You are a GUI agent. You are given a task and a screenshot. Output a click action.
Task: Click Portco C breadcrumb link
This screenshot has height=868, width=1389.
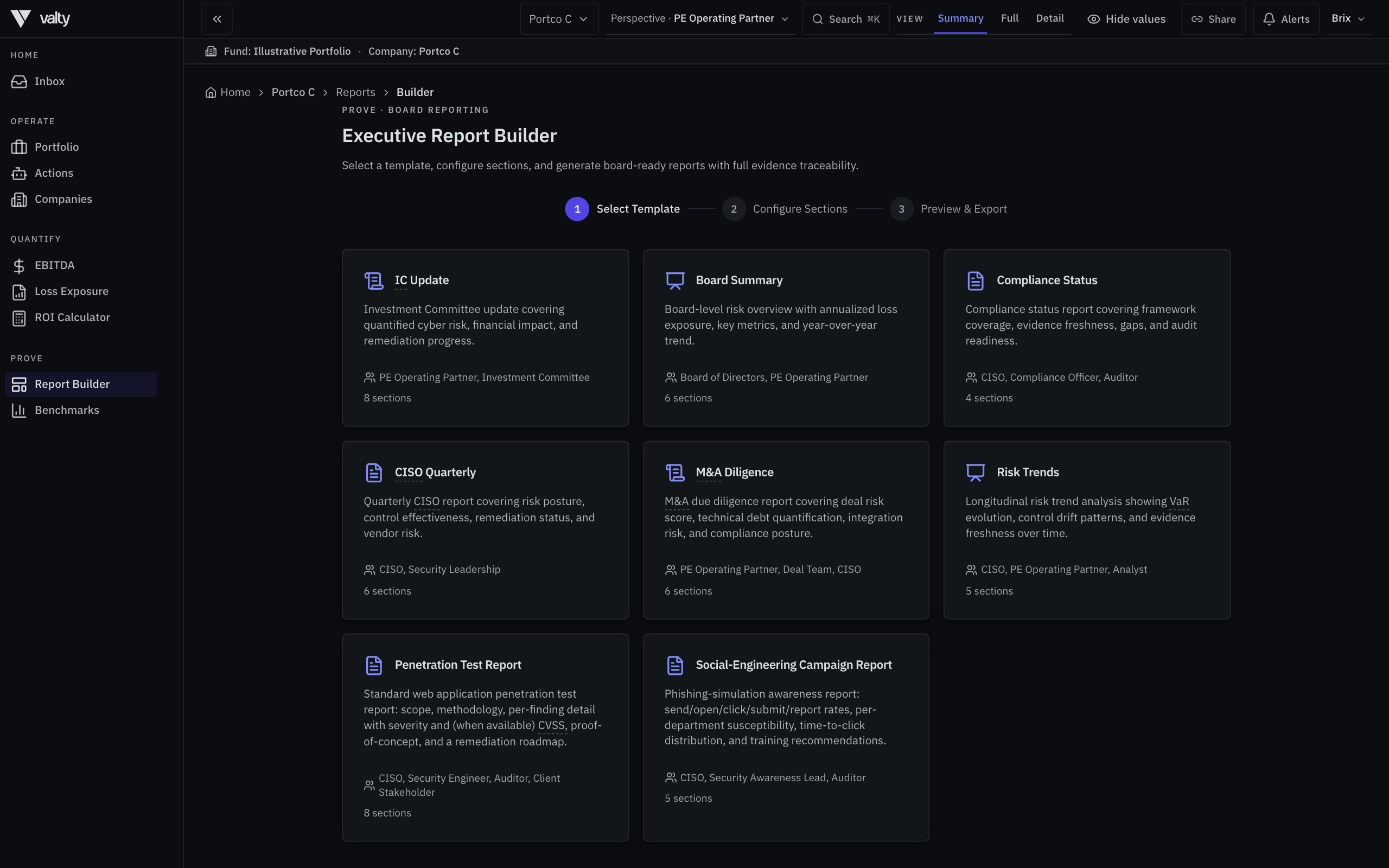pyautogui.click(x=293, y=92)
